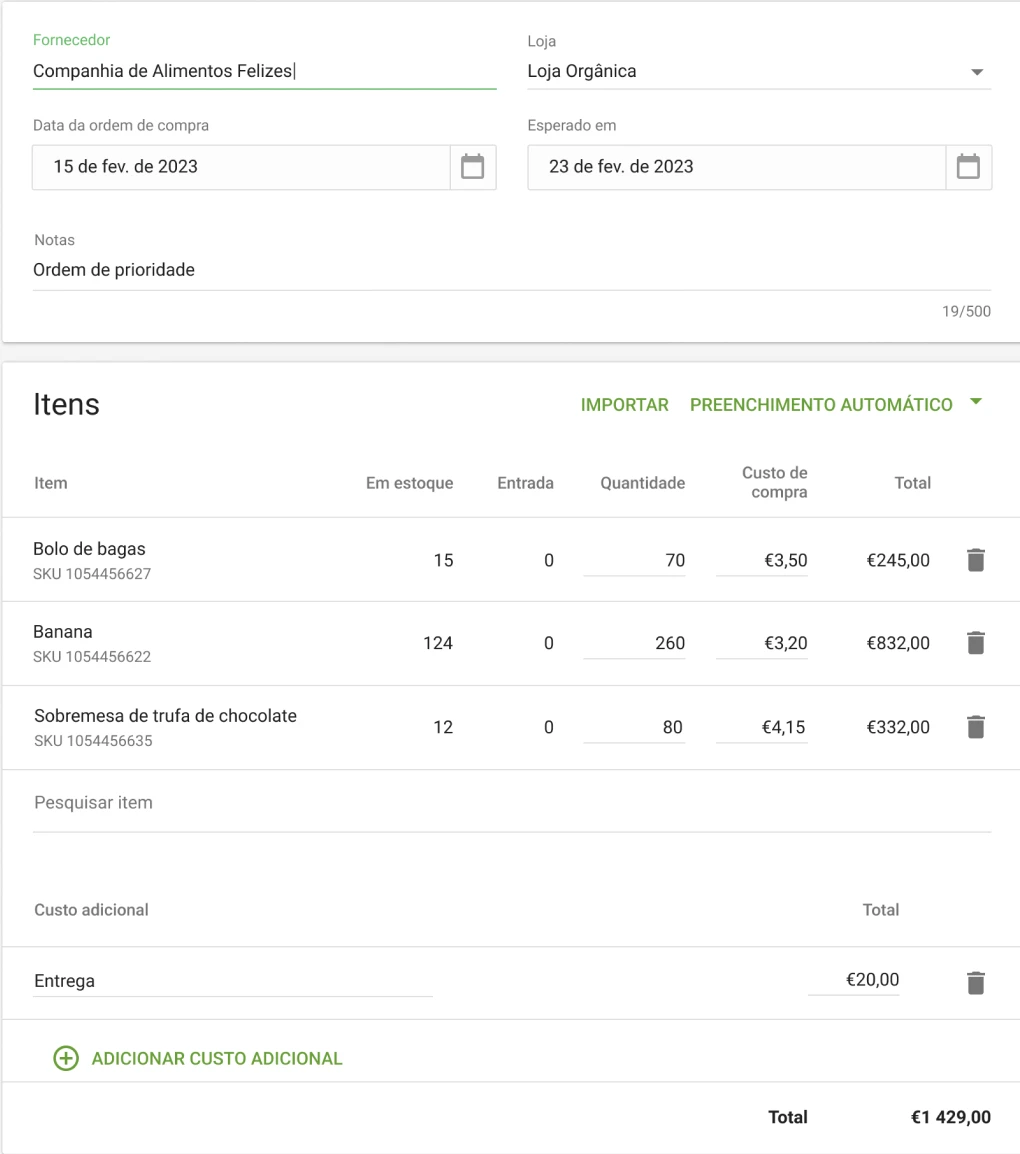Edit quantity 70 for Bolo de bagas

click(x=635, y=561)
